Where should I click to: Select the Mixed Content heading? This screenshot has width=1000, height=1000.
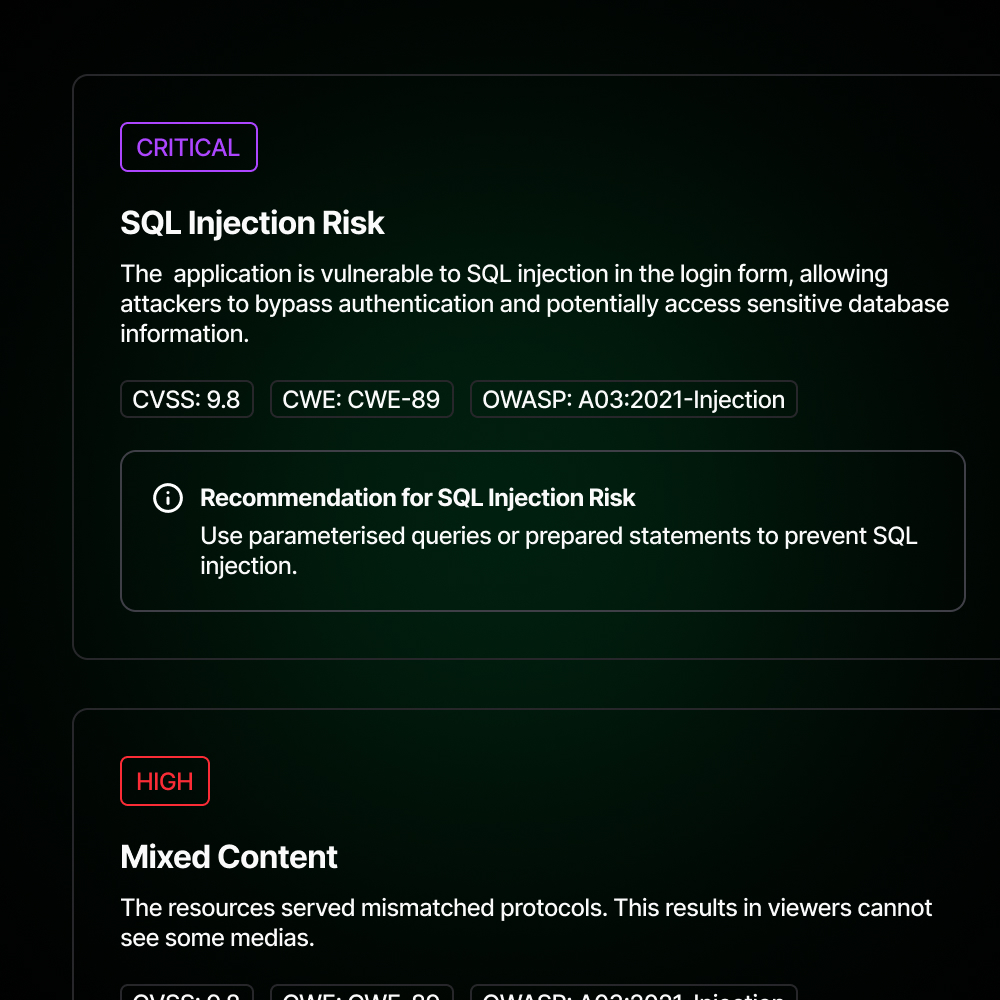[228, 857]
